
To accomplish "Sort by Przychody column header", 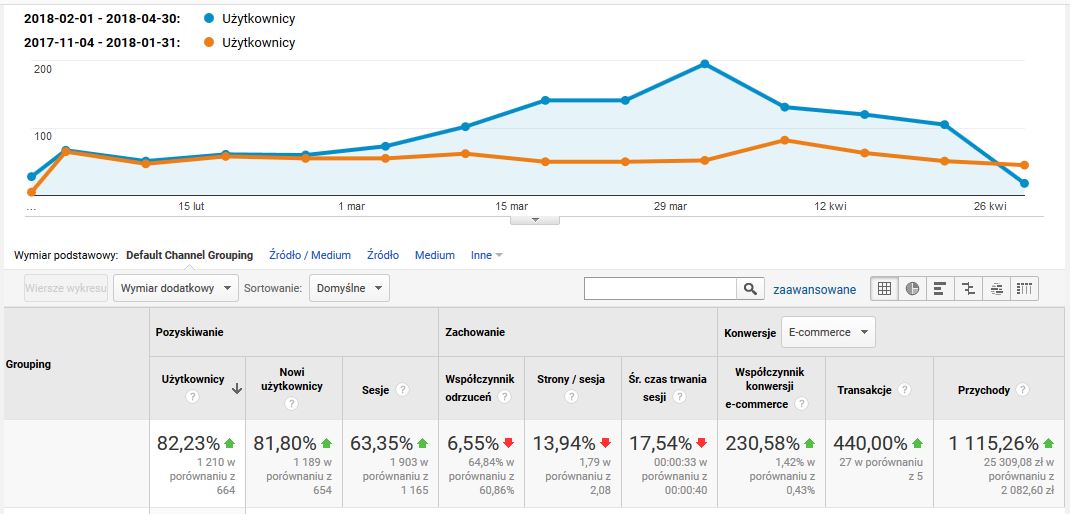I will (984, 390).
